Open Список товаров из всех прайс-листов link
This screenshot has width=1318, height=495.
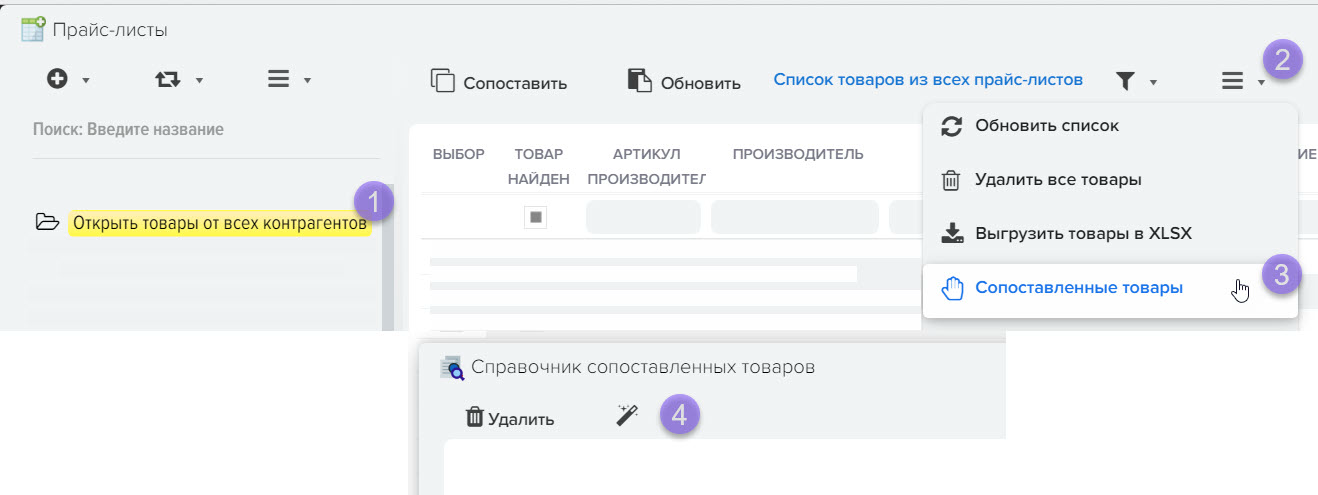click(928, 80)
